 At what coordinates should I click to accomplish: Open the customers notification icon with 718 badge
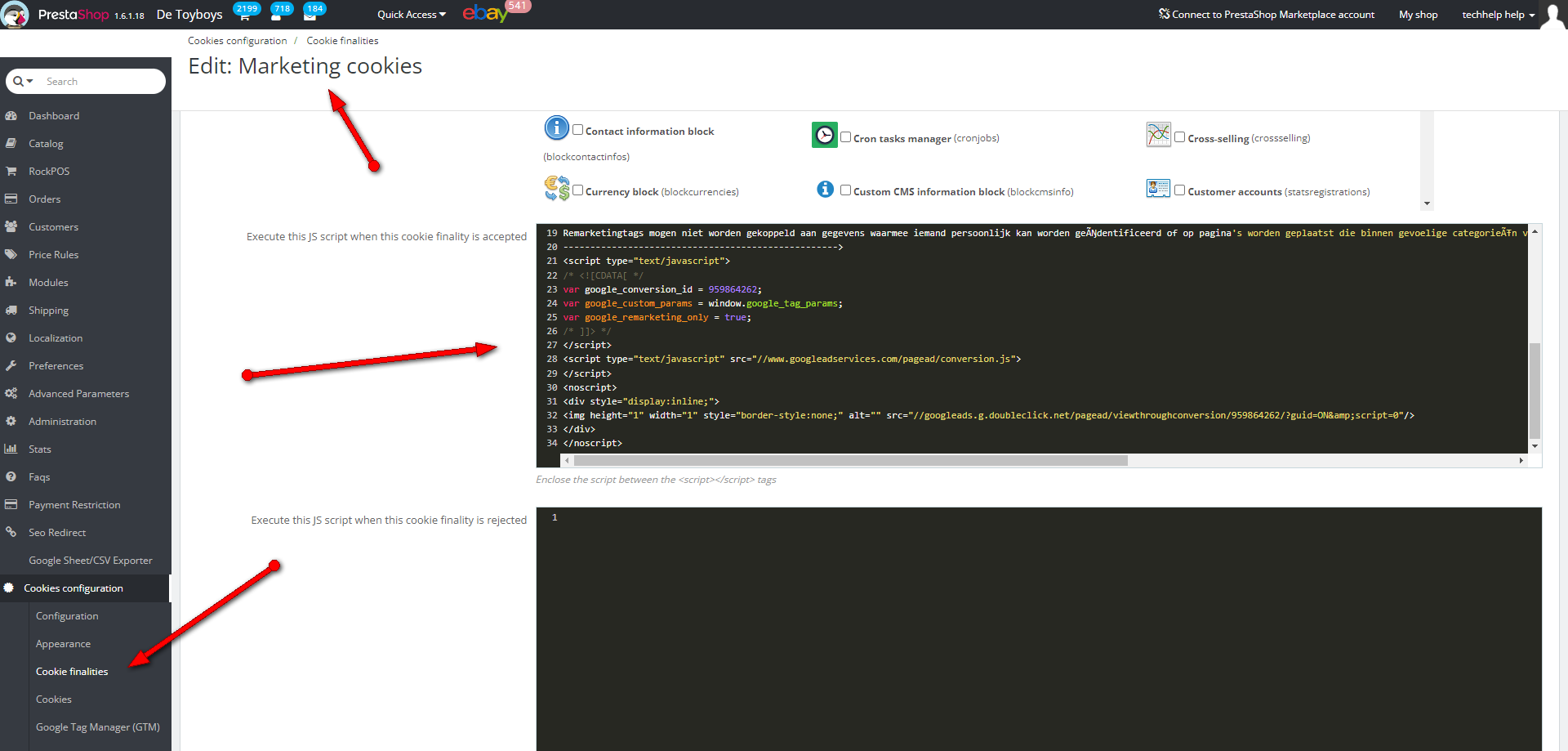tap(277, 16)
